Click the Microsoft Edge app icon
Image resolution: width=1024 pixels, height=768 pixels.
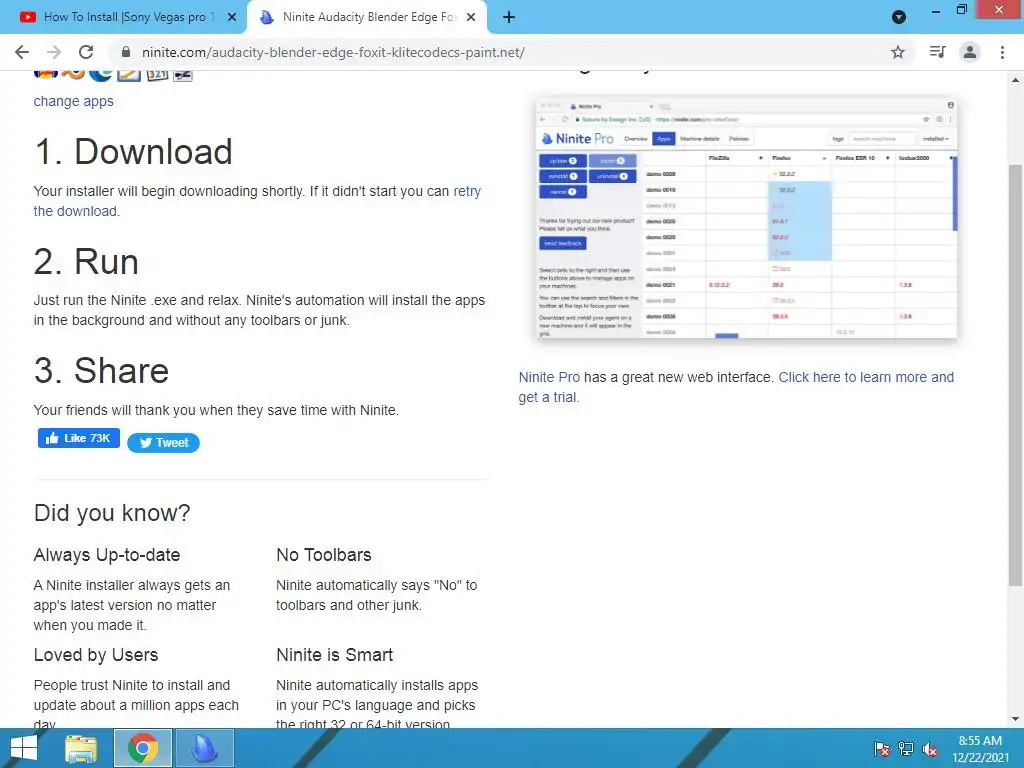tap(101, 74)
